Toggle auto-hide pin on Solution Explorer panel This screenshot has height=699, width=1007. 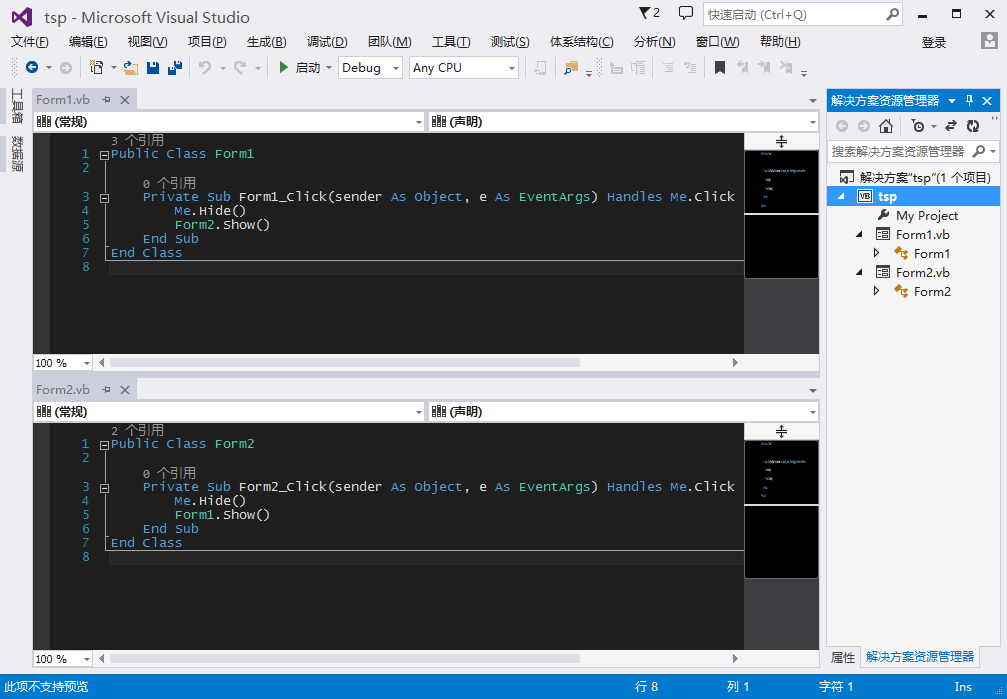point(969,101)
